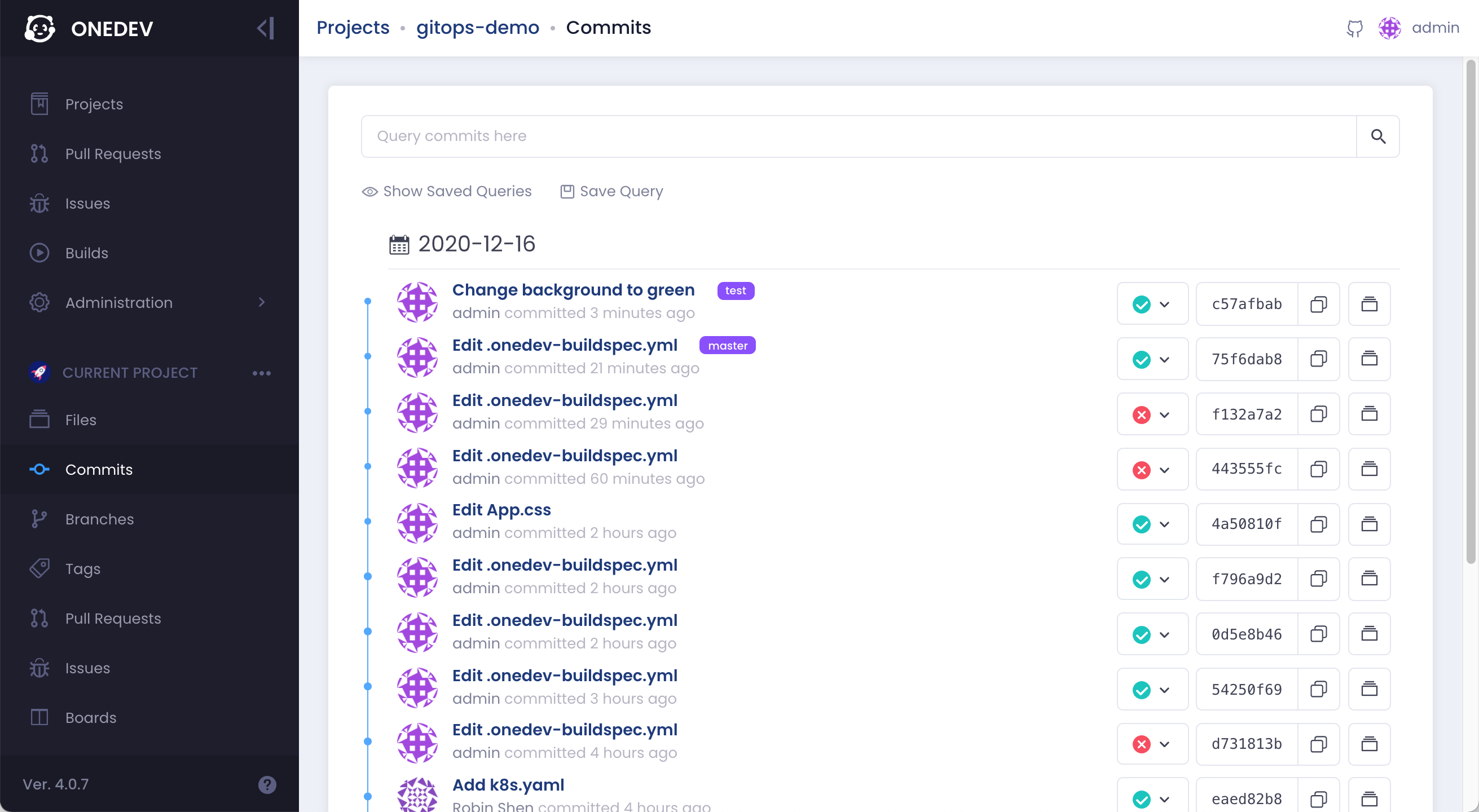Viewport: 1479px width, 812px height.
Task: Browse files at commit 4a50810f
Action: [1369, 524]
